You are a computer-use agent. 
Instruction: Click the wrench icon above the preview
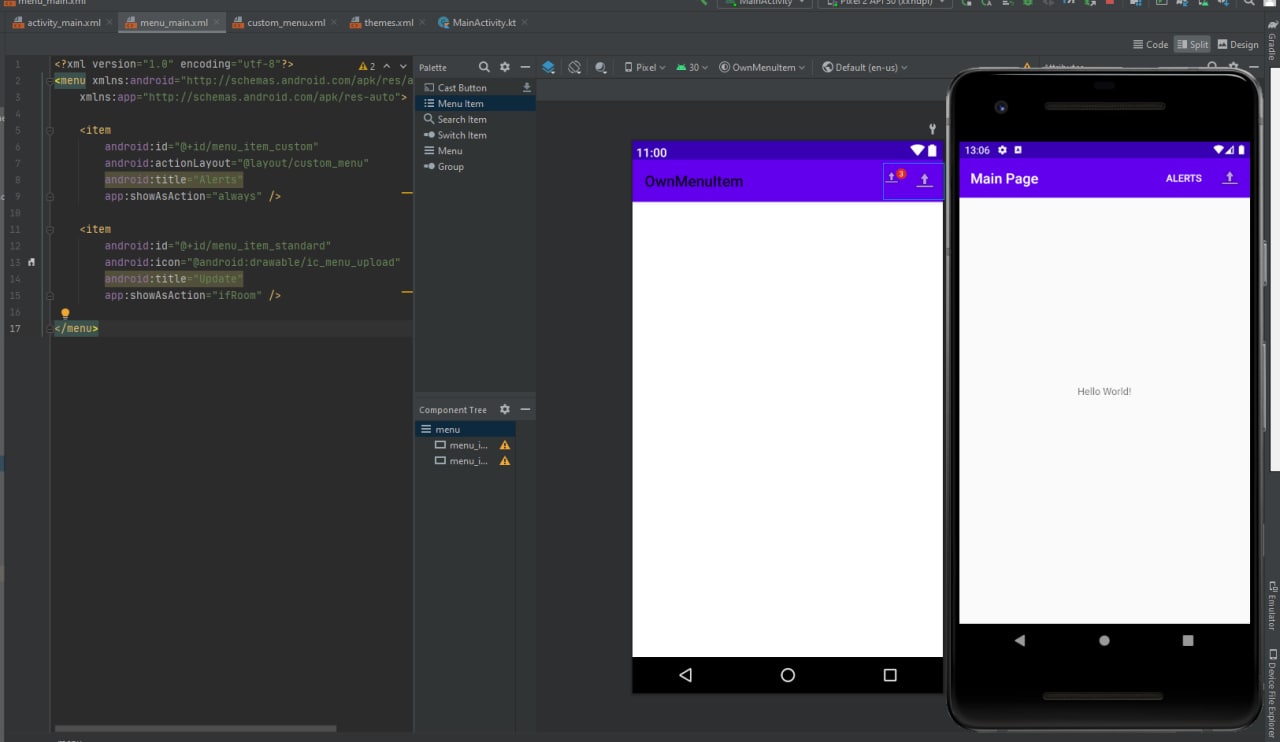coord(932,128)
